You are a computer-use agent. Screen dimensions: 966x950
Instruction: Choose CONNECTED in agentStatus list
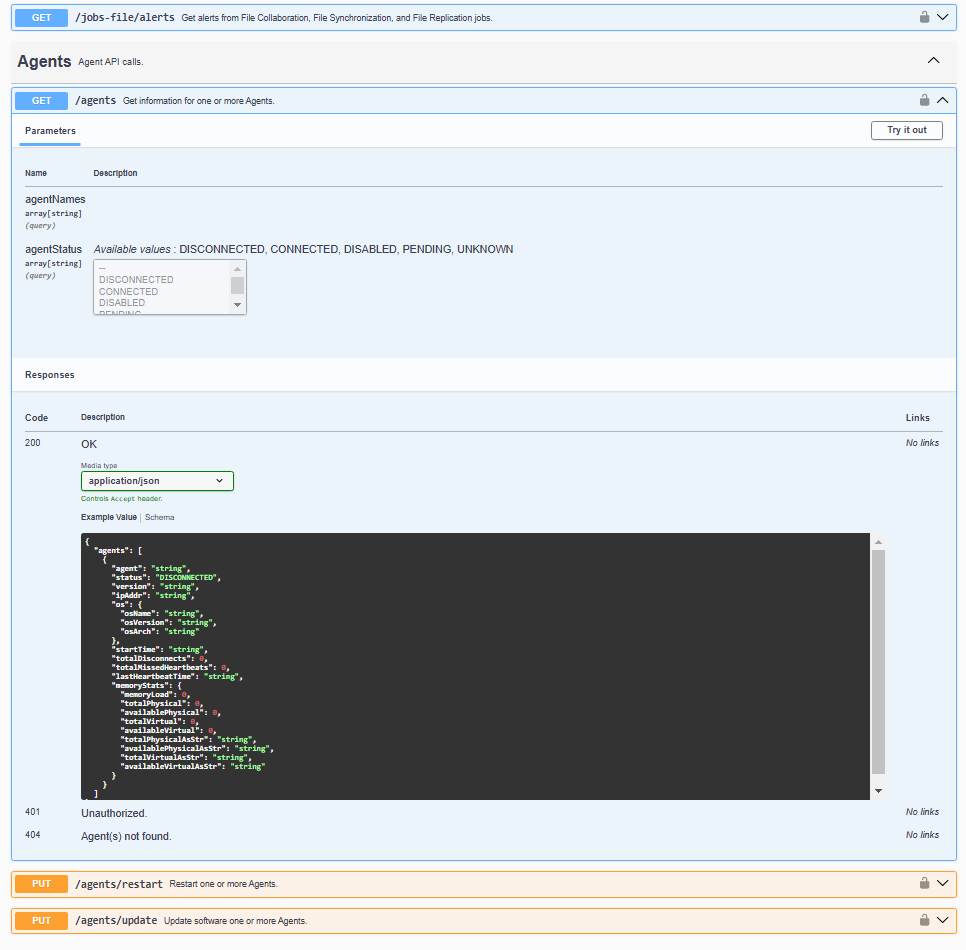click(128, 292)
